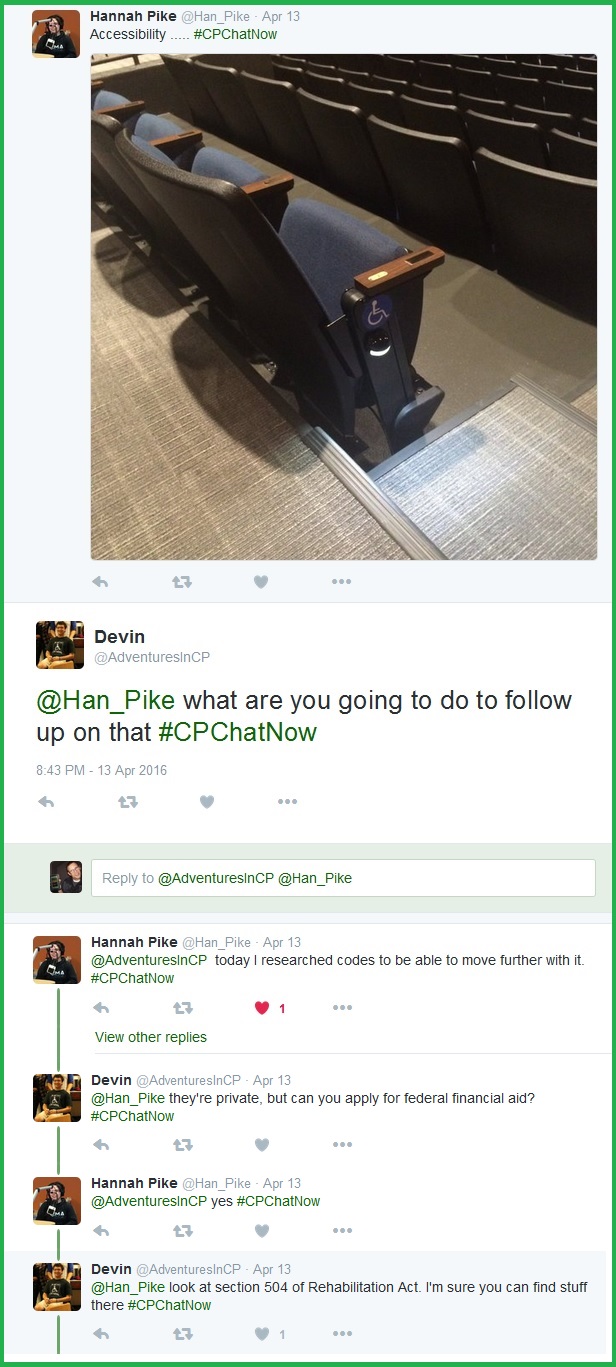Open Devin's avatar in the main tweet

[60, 645]
